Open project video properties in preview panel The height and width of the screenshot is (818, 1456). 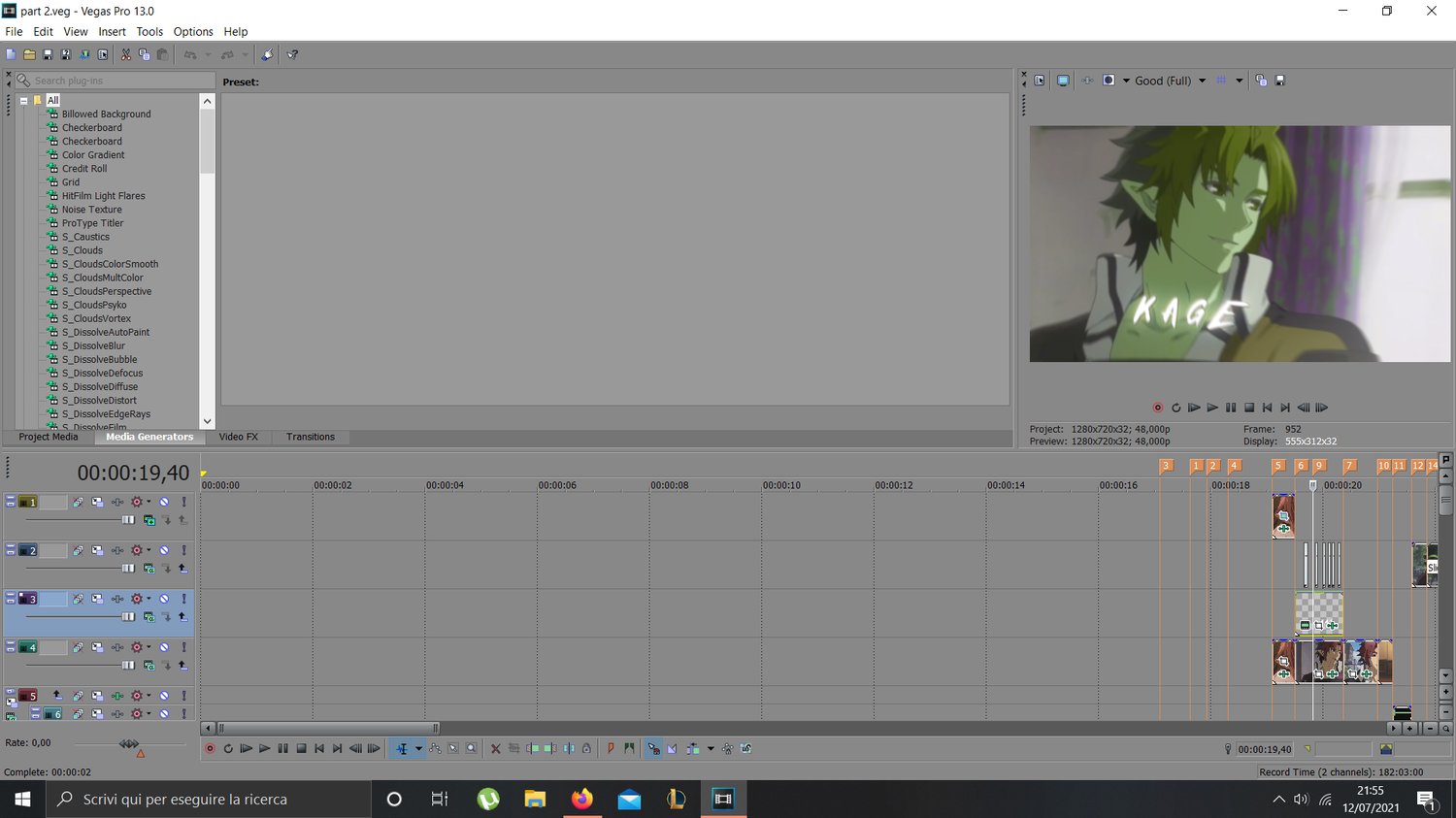tap(1040, 81)
